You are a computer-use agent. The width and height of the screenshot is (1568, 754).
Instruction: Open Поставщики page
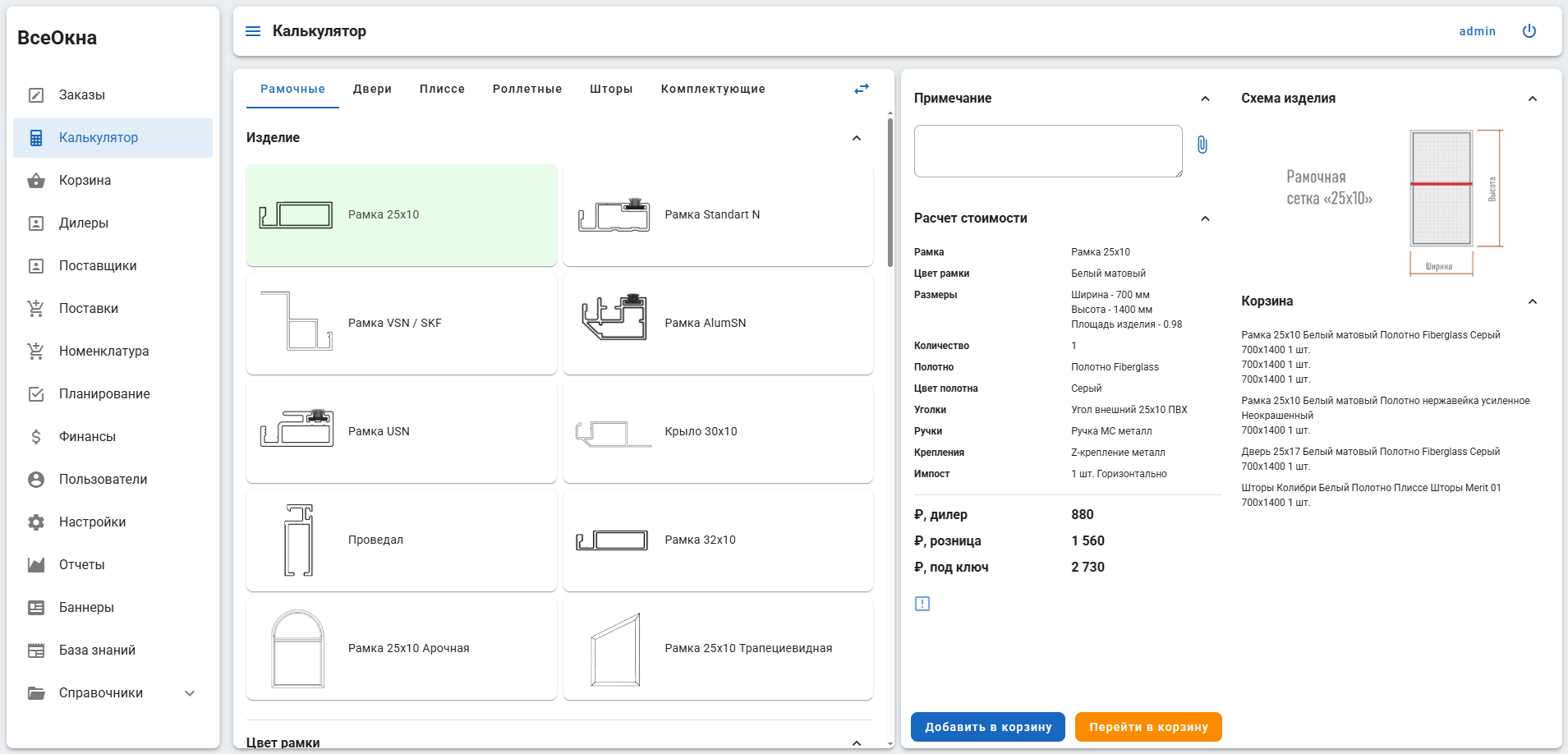[x=113, y=266]
